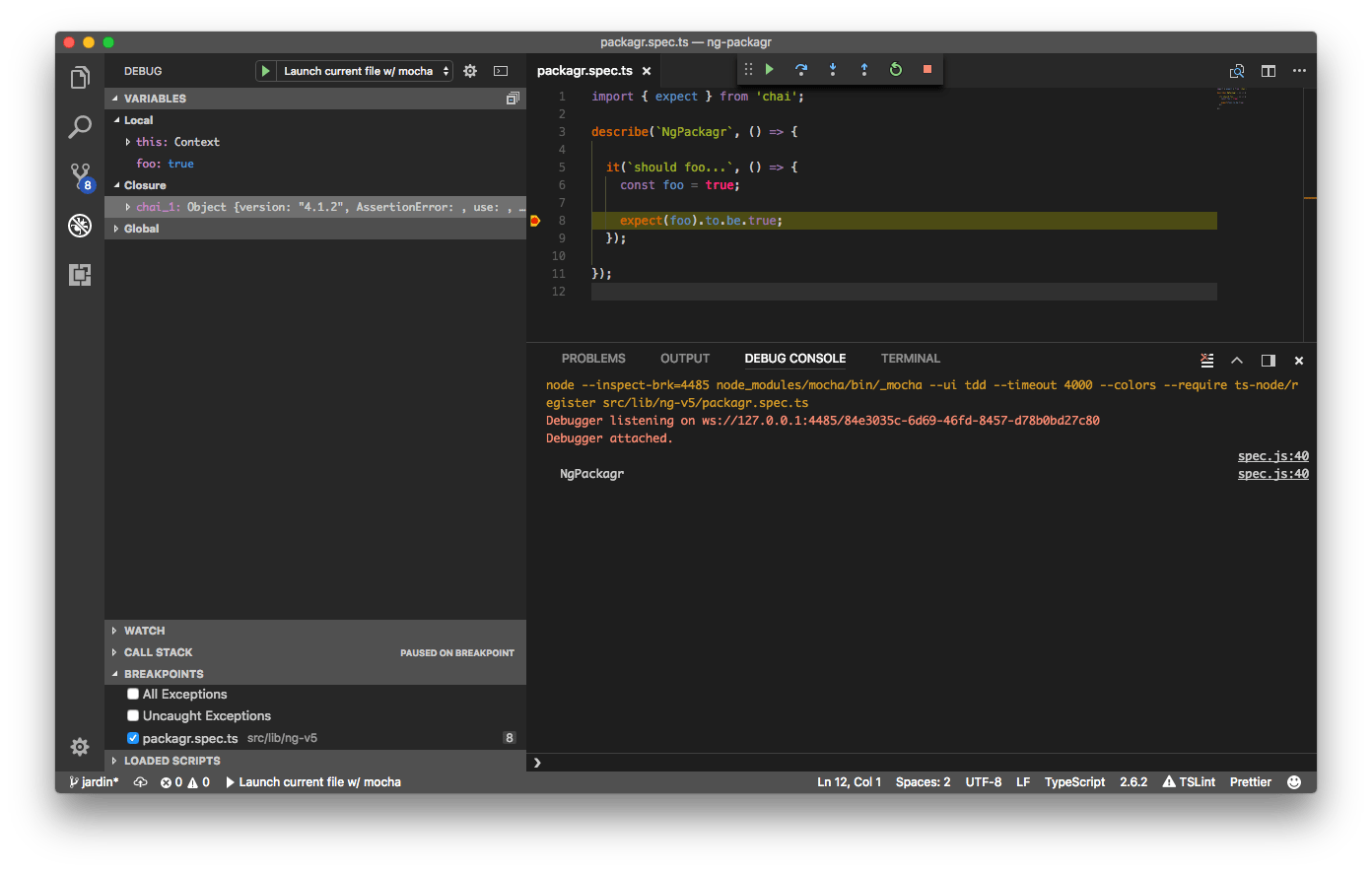The height and width of the screenshot is (872, 1372).
Task: Open Source Control view with 8 badge
Action: 80,177
